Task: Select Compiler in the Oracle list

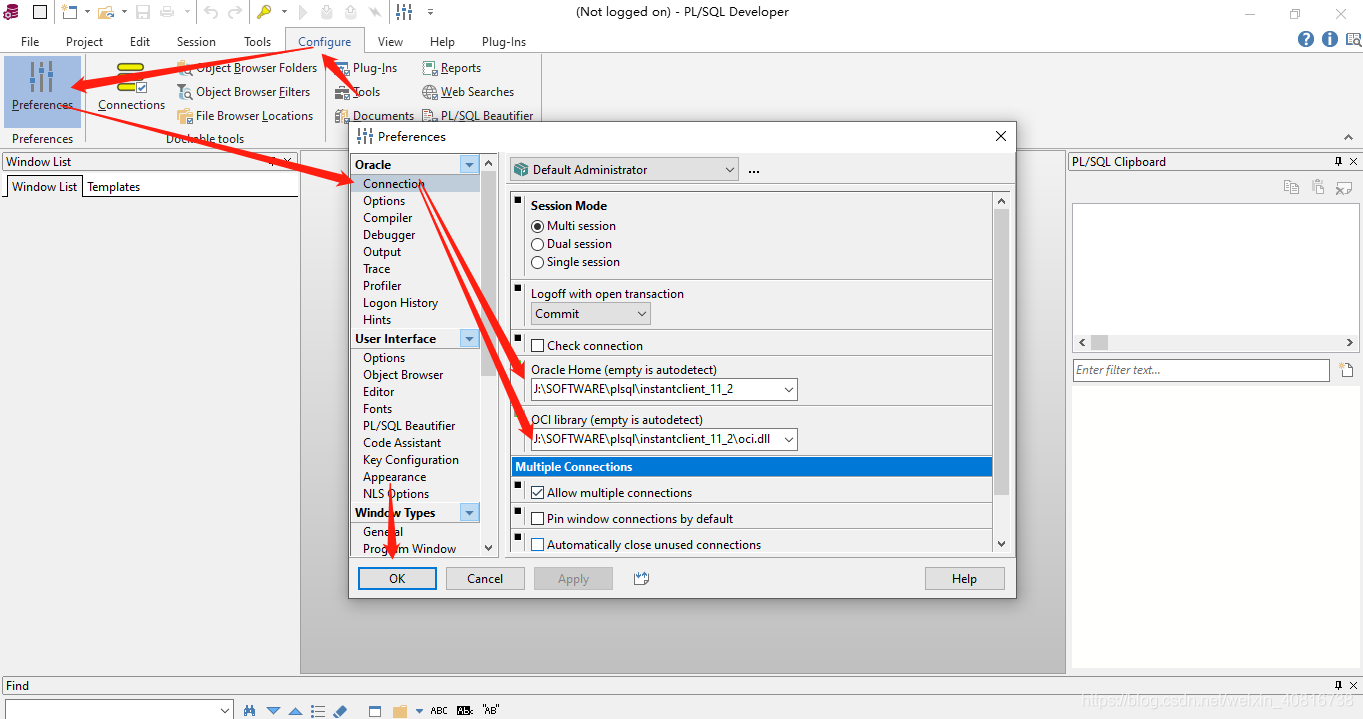Action: (388, 218)
